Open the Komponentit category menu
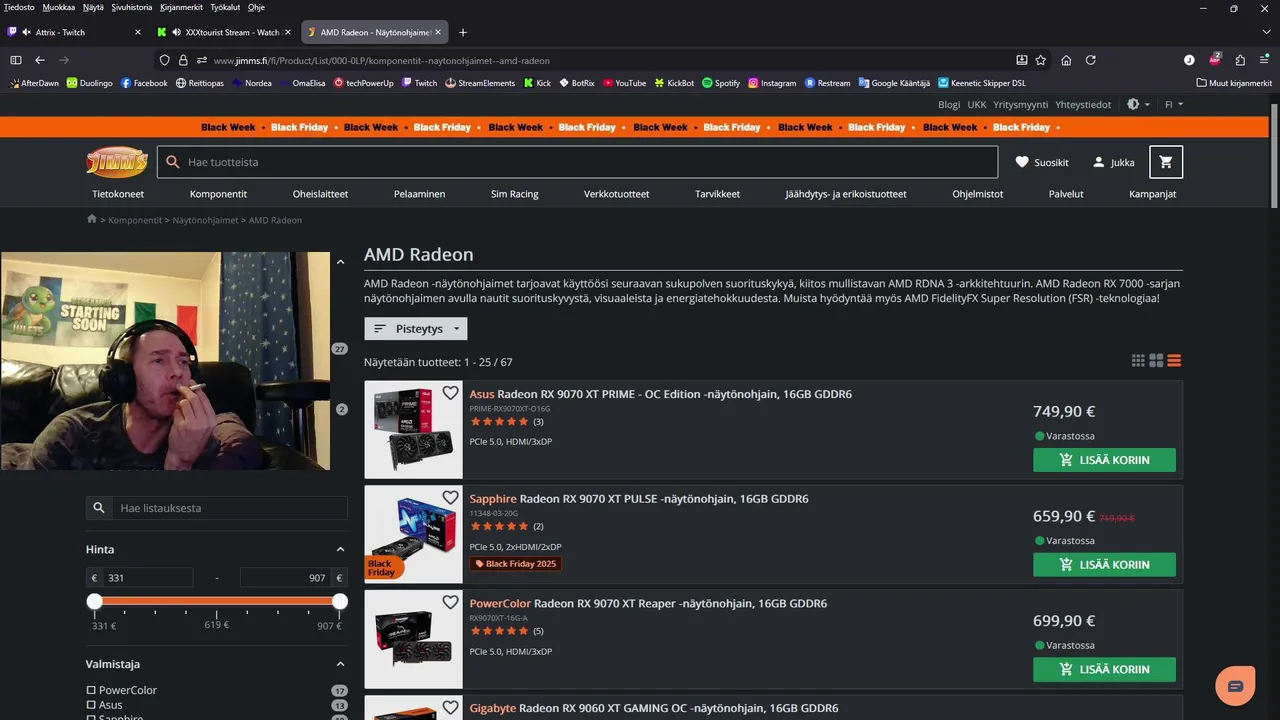1280x720 pixels. tap(218, 194)
